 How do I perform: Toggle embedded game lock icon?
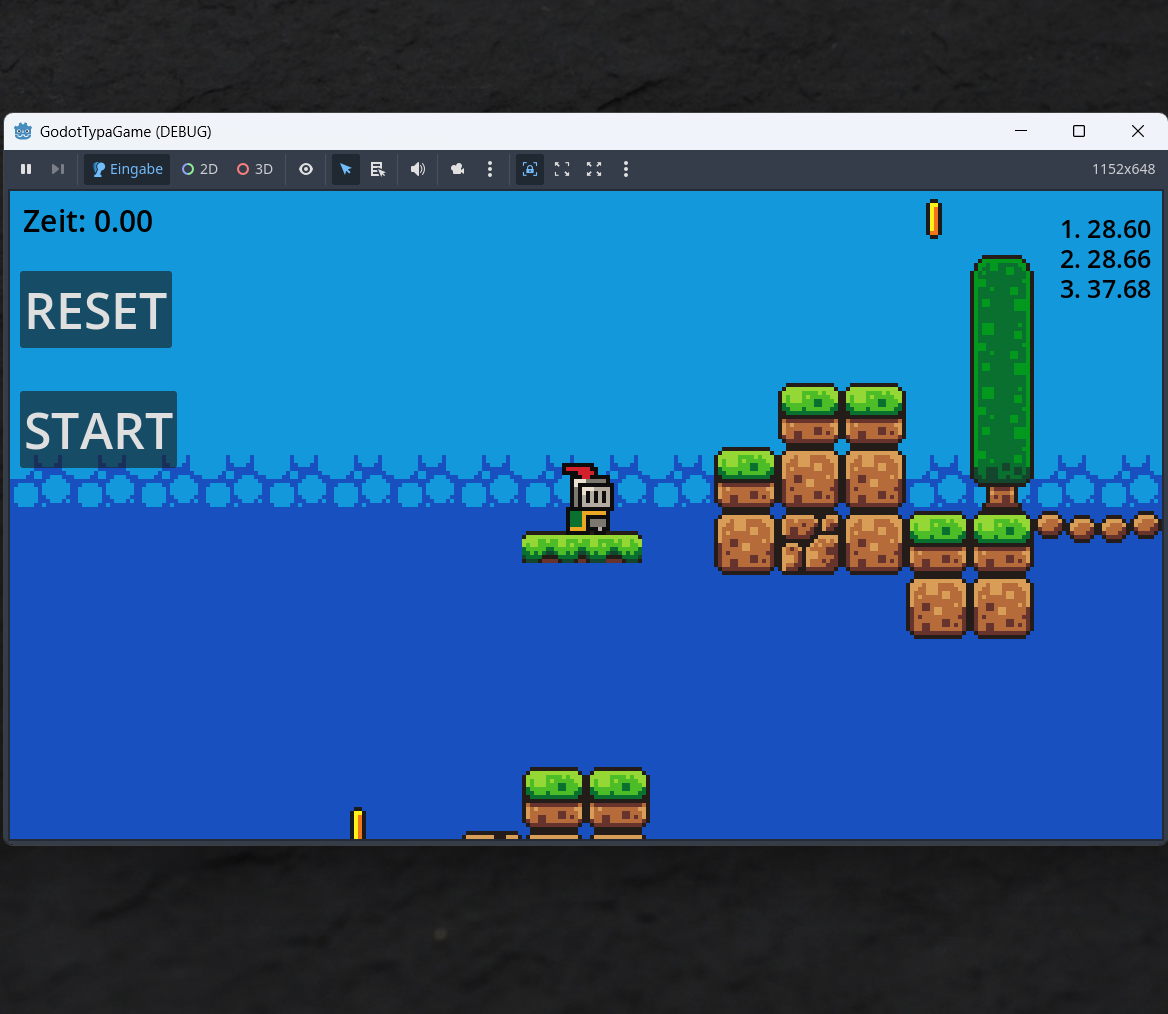click(530, 169)
